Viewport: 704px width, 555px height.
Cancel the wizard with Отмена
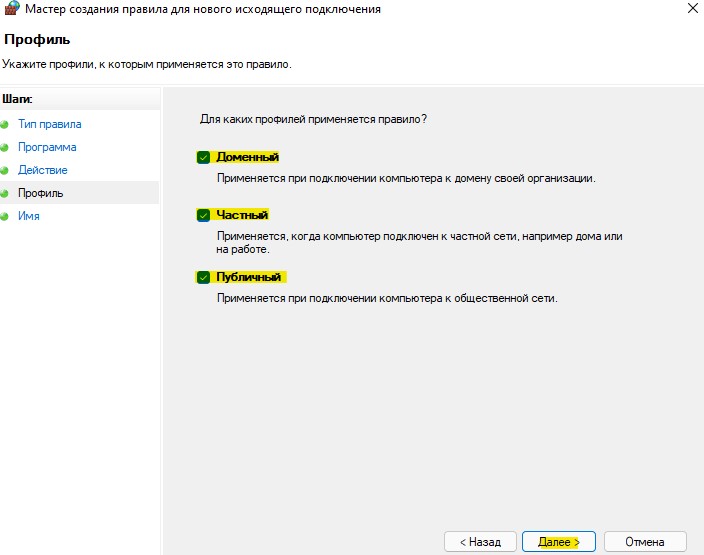click(x=645, y=542)
